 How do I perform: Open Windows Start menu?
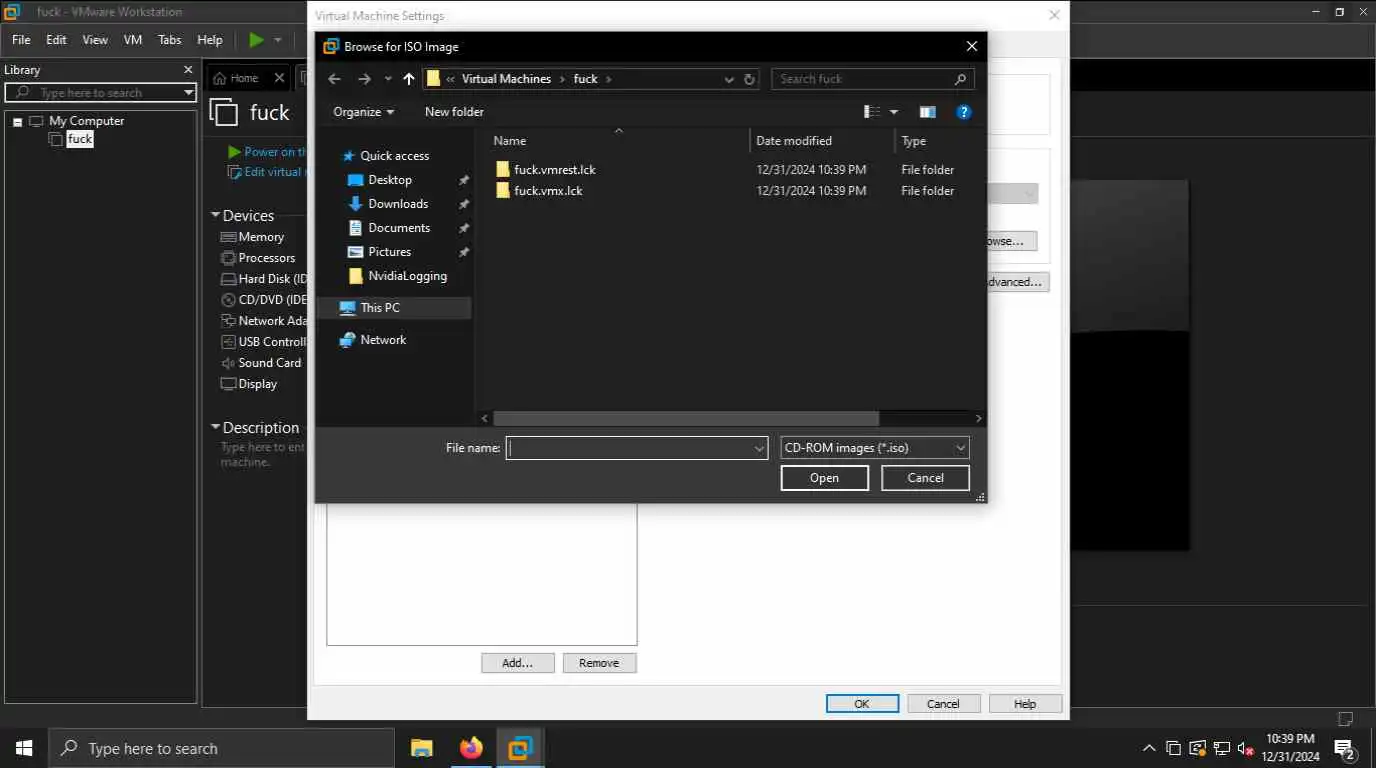coord(24,748)
